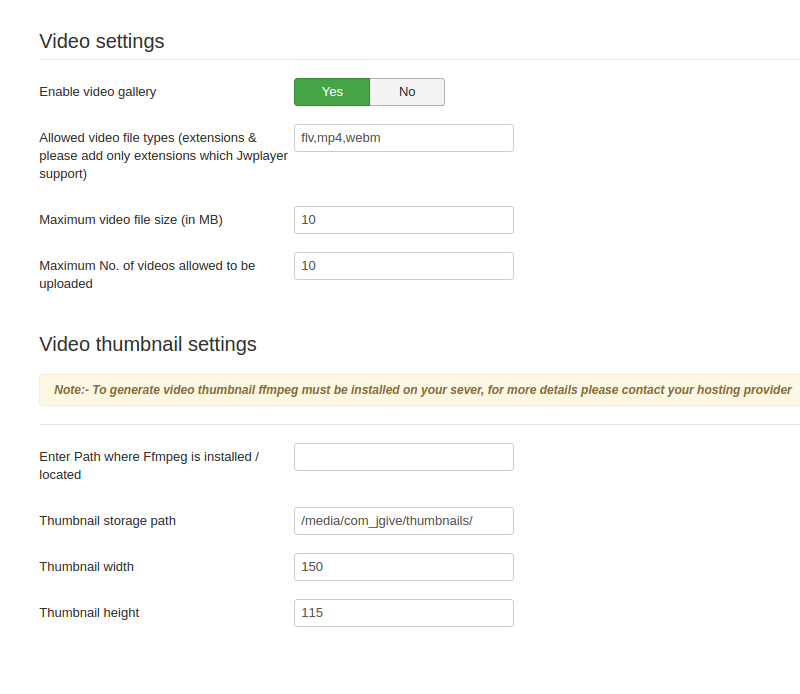Click the ffmpeg installation note banner
This screenshot has height=694, width=800.
coord(422,390)
